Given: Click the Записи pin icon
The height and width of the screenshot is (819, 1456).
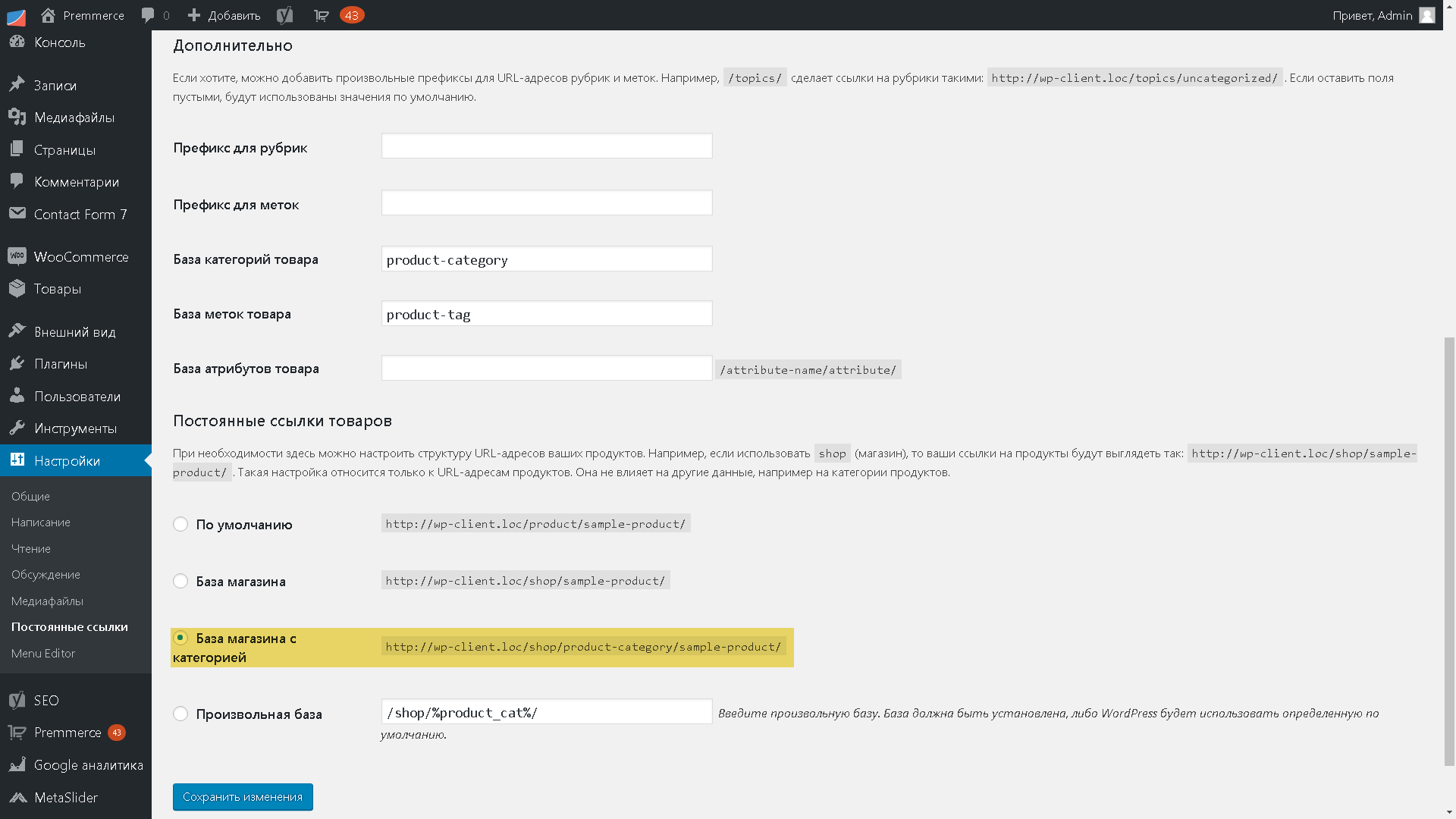Looking at the screenshot, I should click(x=17, y=85).
